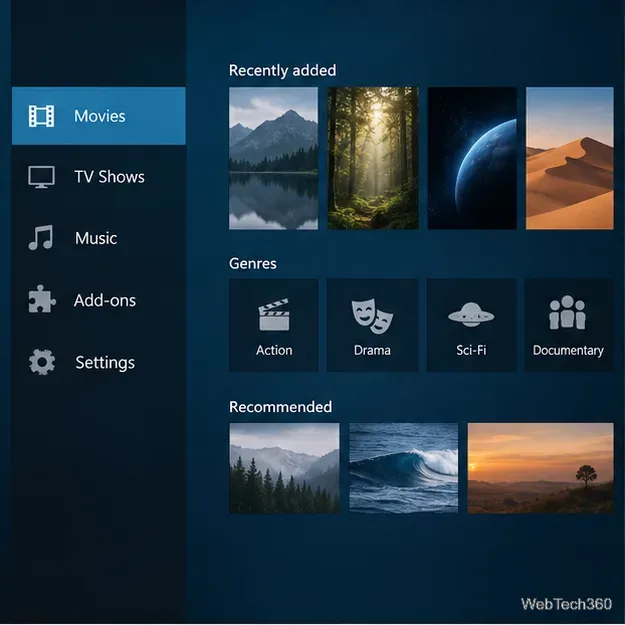The height and width of the screenshot is (625, 625).
Task: Click the Action clapperboard icon
Action: [x=274, y=314]
